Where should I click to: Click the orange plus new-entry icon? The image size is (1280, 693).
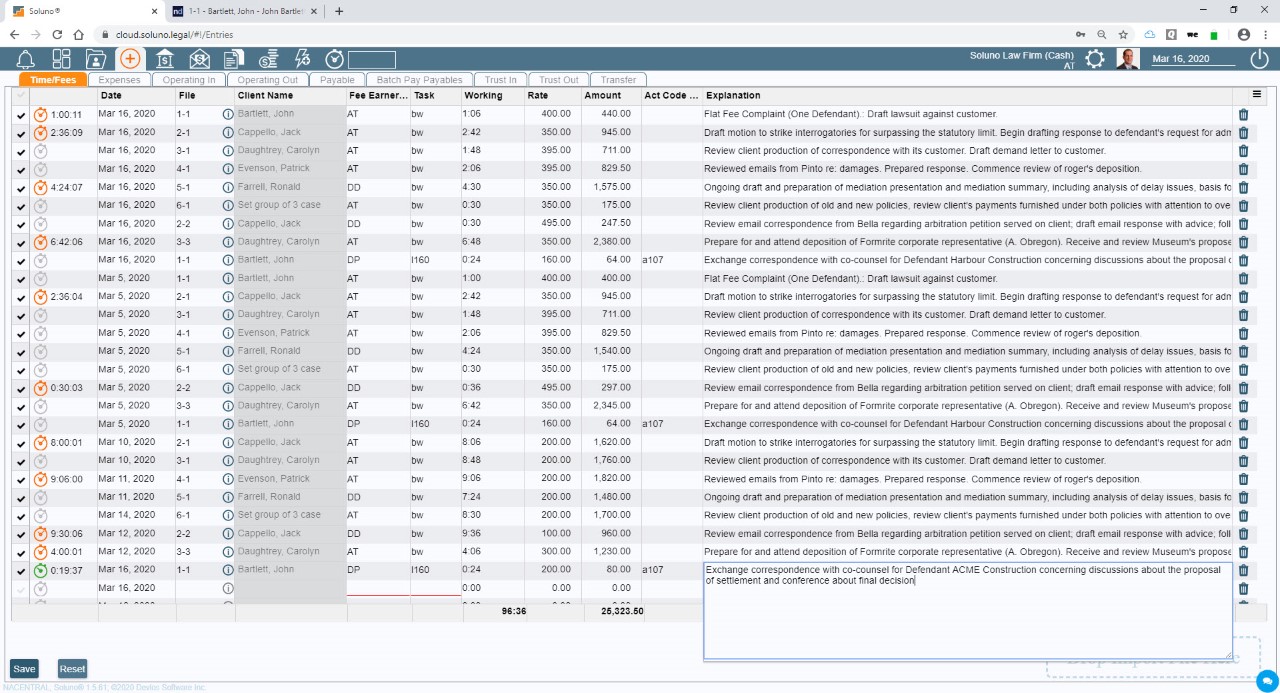[128, 58]
